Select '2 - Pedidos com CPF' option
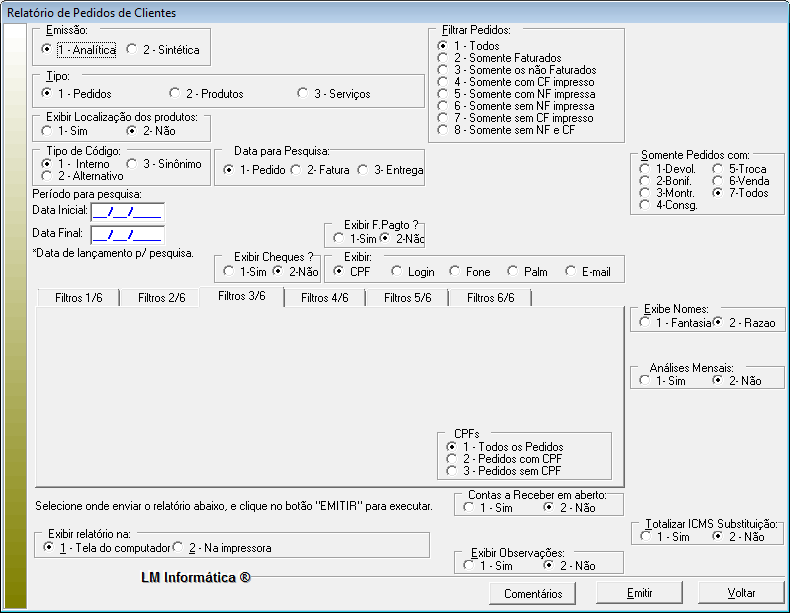This screenshot has width=790, height=613. pos(453,459)
